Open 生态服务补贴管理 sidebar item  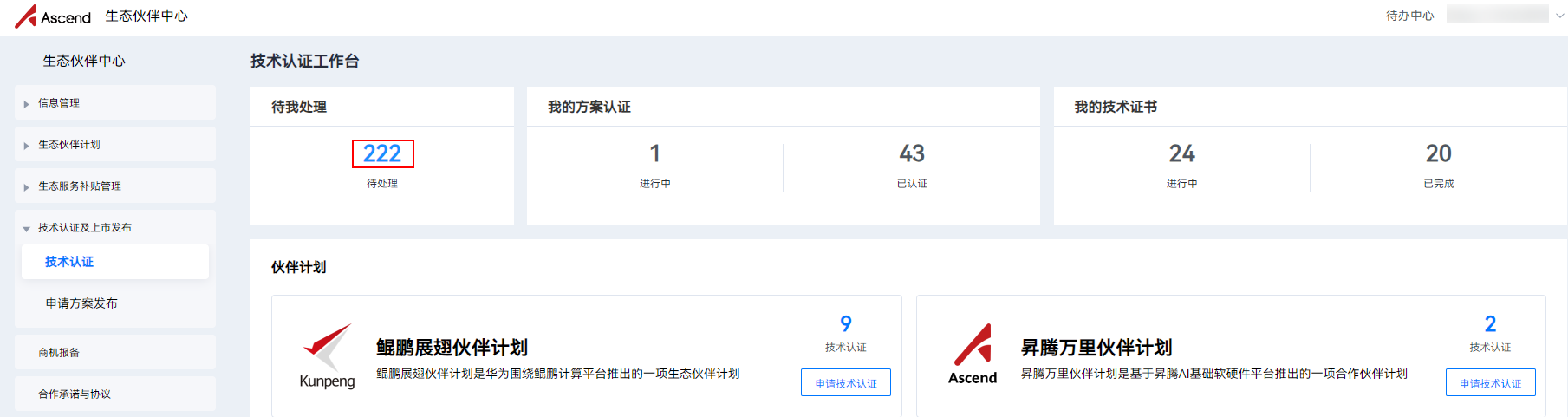(x=115, y=186)
